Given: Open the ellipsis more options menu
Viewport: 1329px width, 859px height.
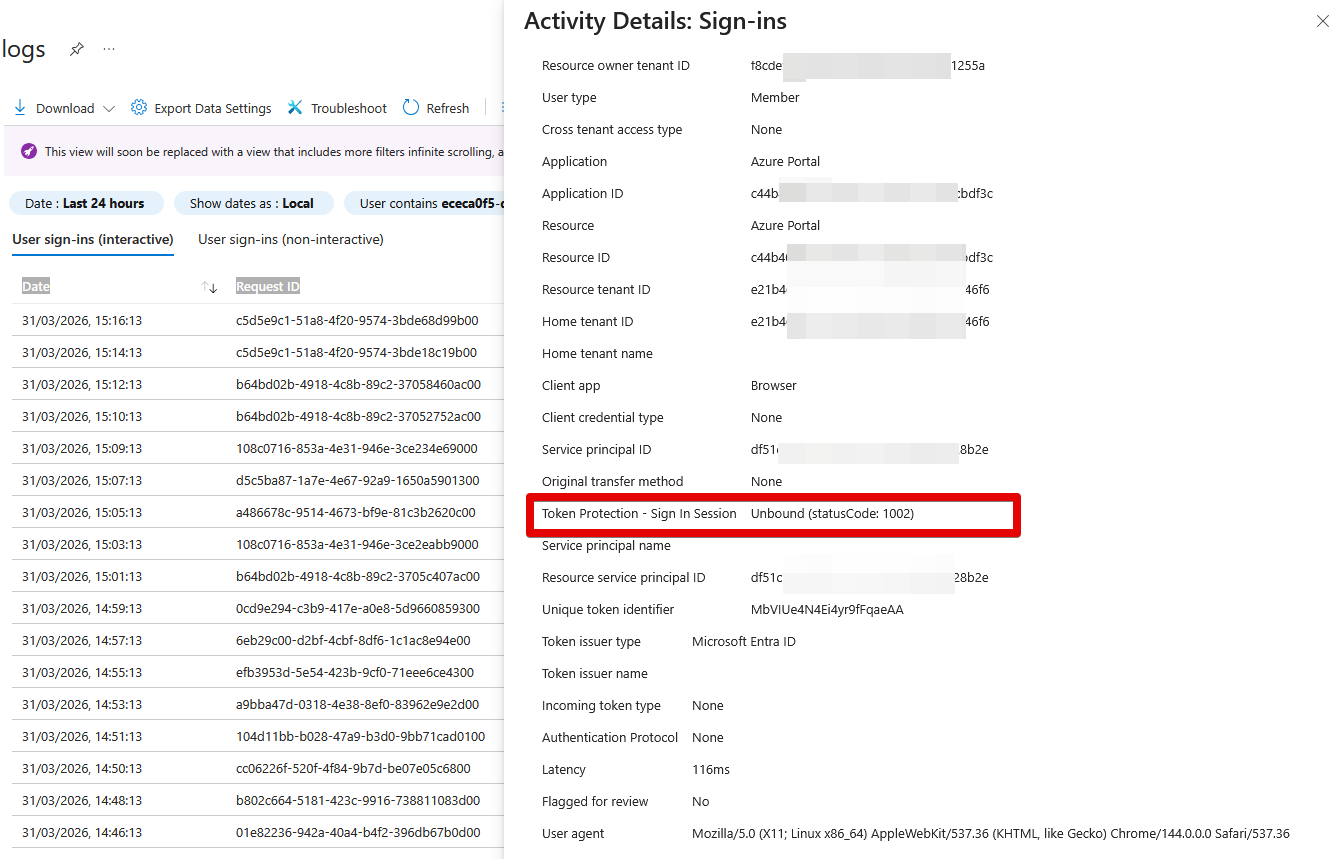Looking at the screenshot, I should [x=109, y=49].
